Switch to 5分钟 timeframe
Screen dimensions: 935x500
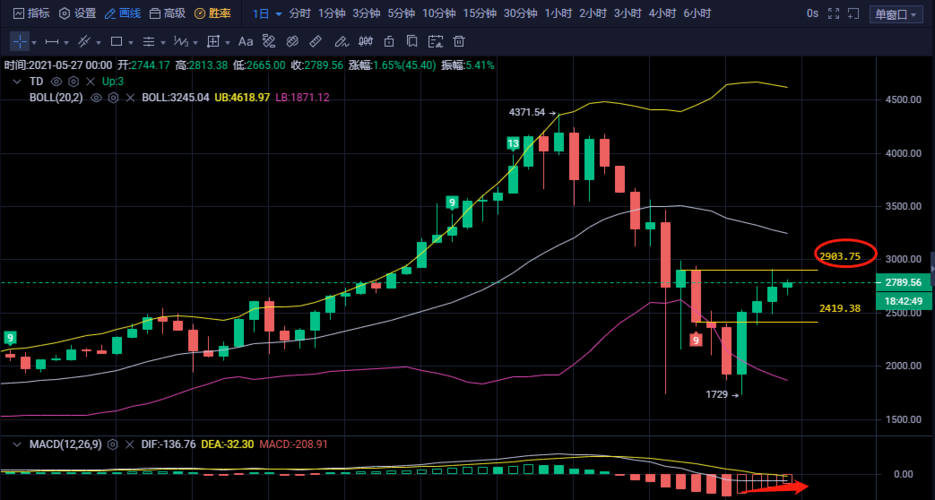coord(401,14)
